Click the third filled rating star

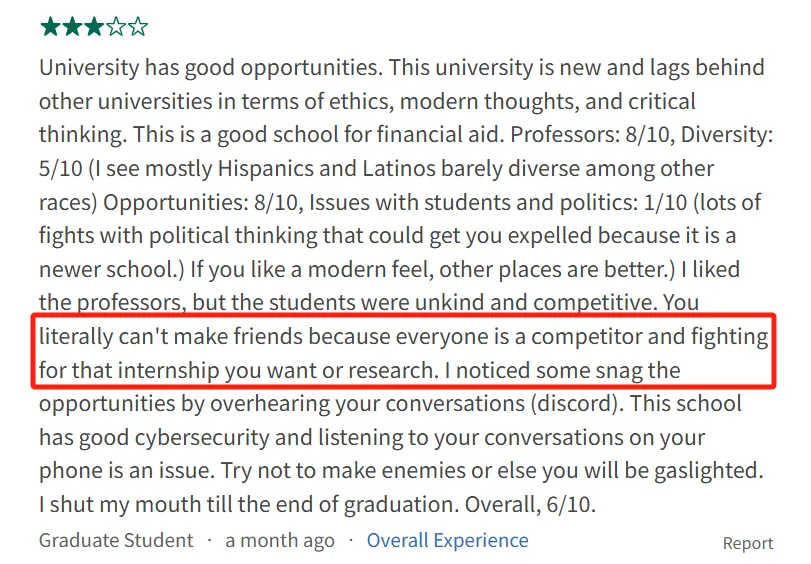point(94,27)
